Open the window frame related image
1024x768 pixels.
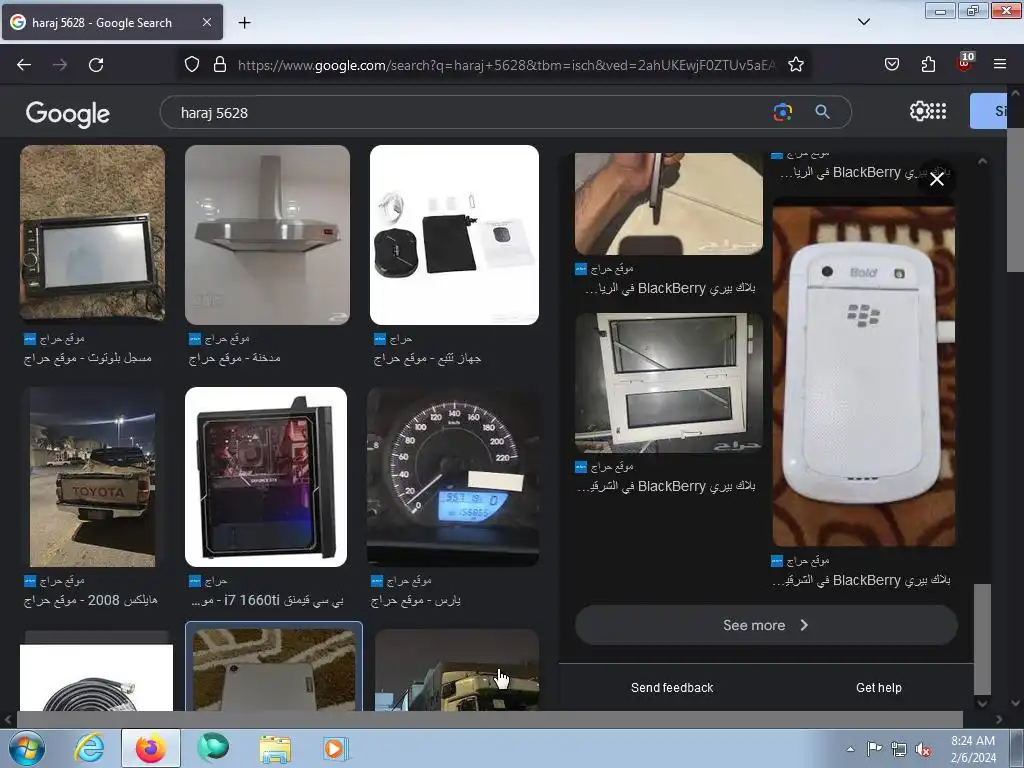point(669,383)
